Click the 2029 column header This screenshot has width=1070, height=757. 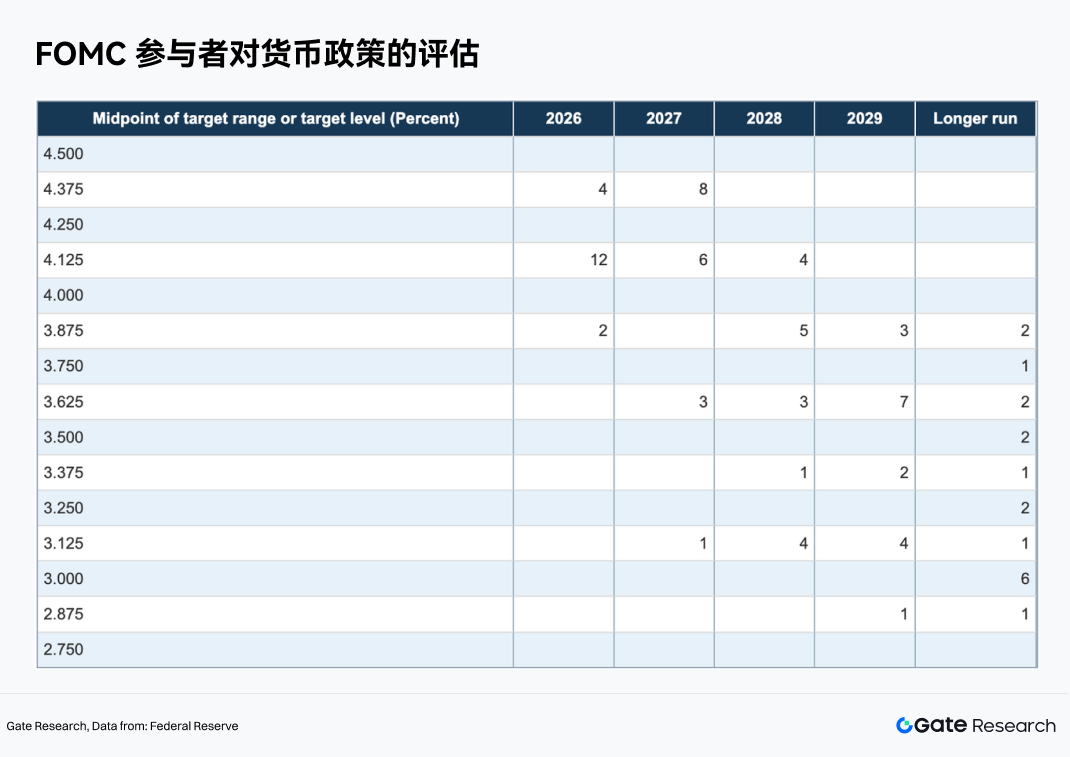[865, 119]
